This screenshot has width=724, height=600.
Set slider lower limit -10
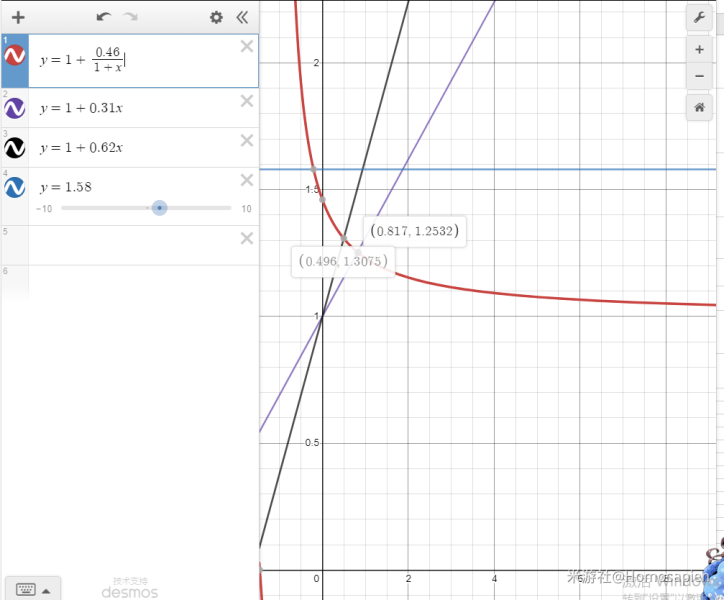point(44,209)
